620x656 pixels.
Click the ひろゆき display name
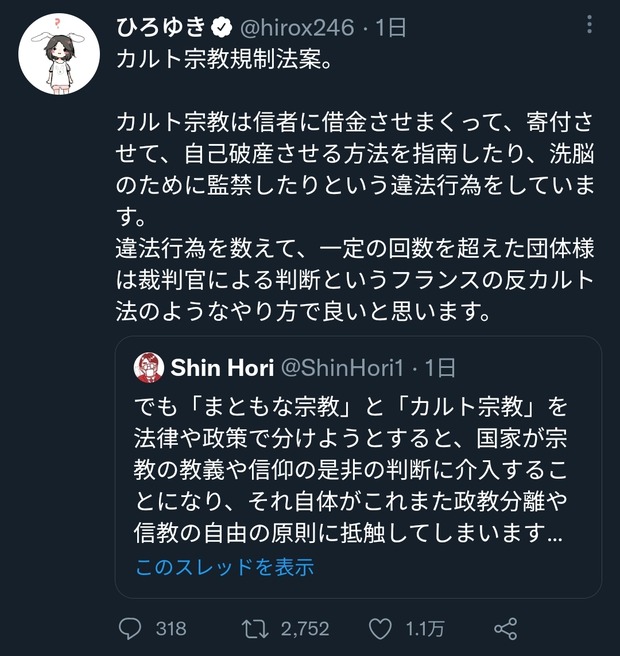tap(161, 28)
